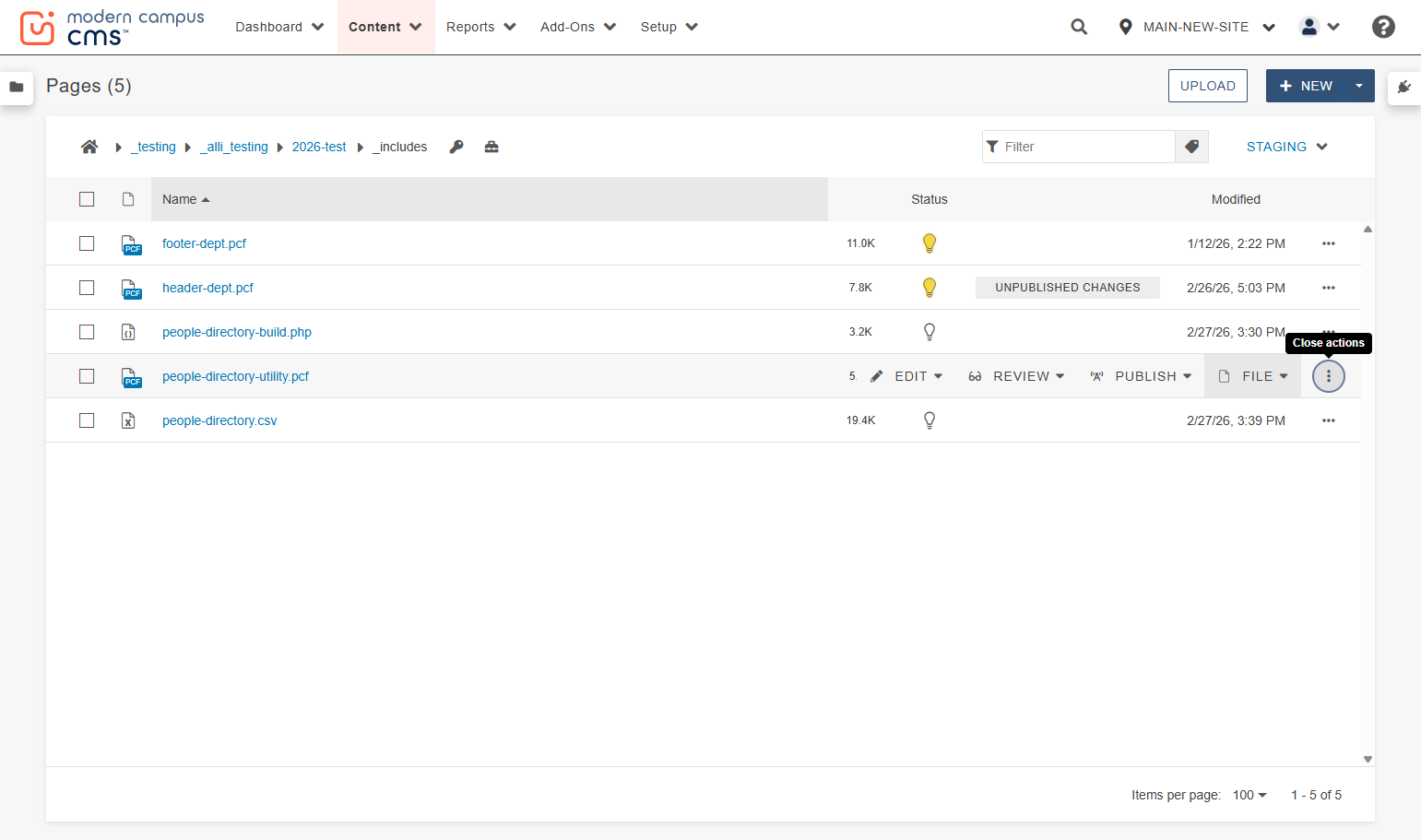Click the lightbulb status for people-directory.csv

(930, 420)
